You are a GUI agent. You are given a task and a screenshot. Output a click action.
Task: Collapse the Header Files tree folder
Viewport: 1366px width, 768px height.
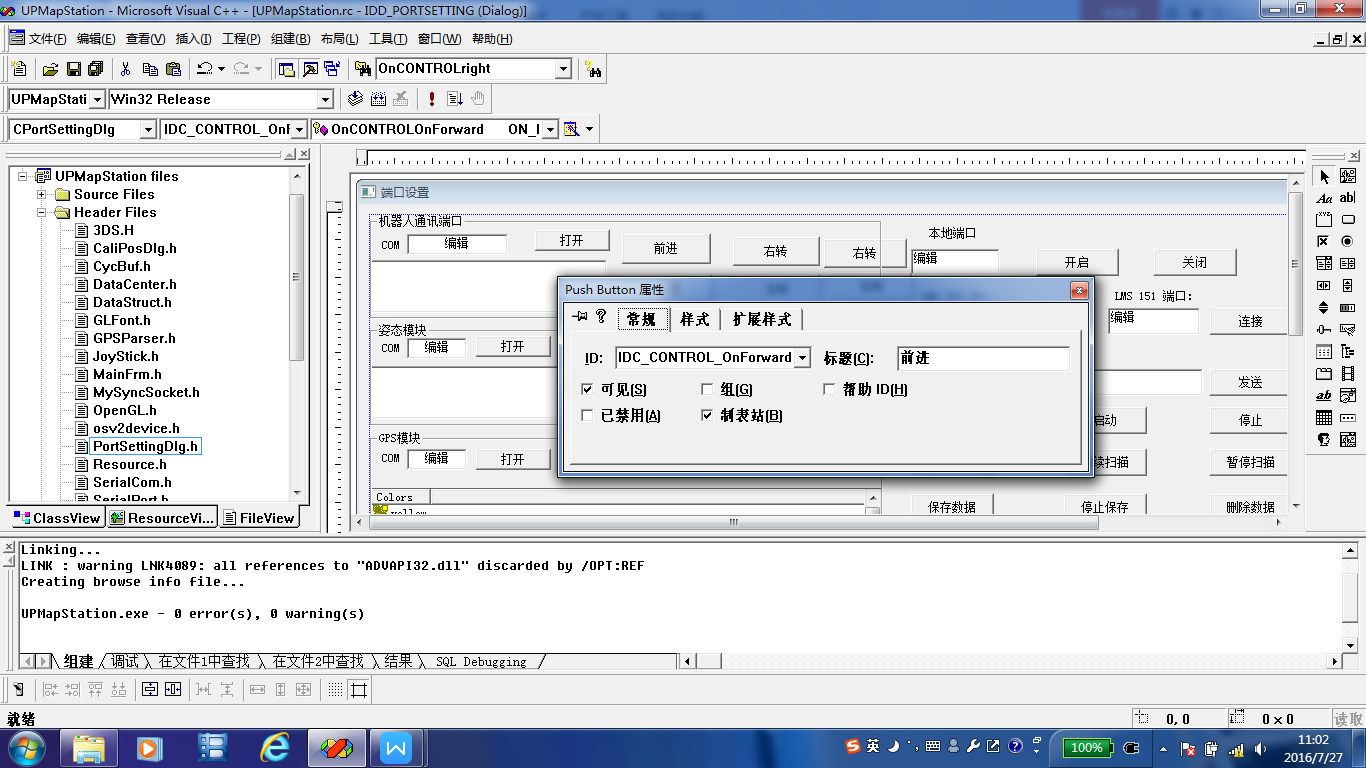click(42, 212)
